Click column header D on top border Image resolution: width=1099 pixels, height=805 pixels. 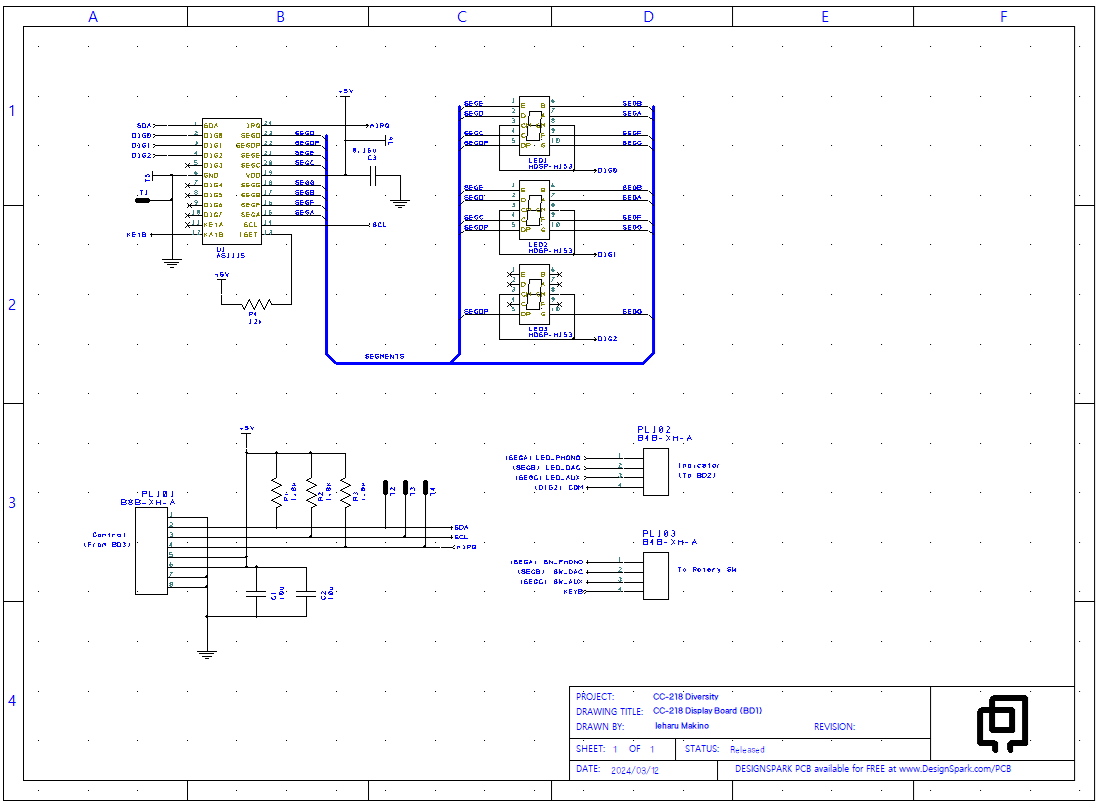[x=648, y=17]
